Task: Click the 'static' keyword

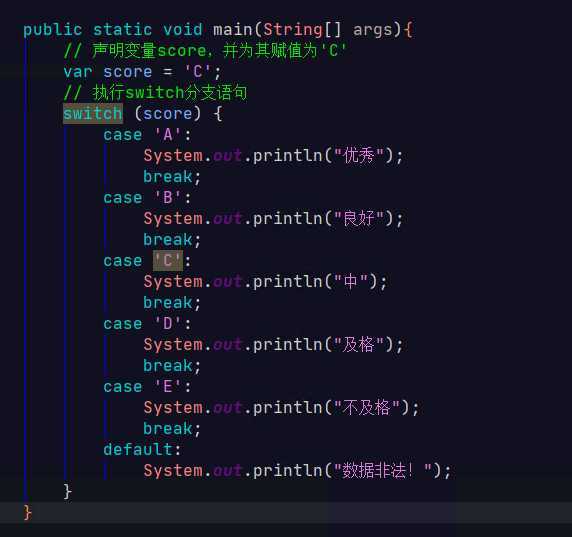Action: click(122, 30)
